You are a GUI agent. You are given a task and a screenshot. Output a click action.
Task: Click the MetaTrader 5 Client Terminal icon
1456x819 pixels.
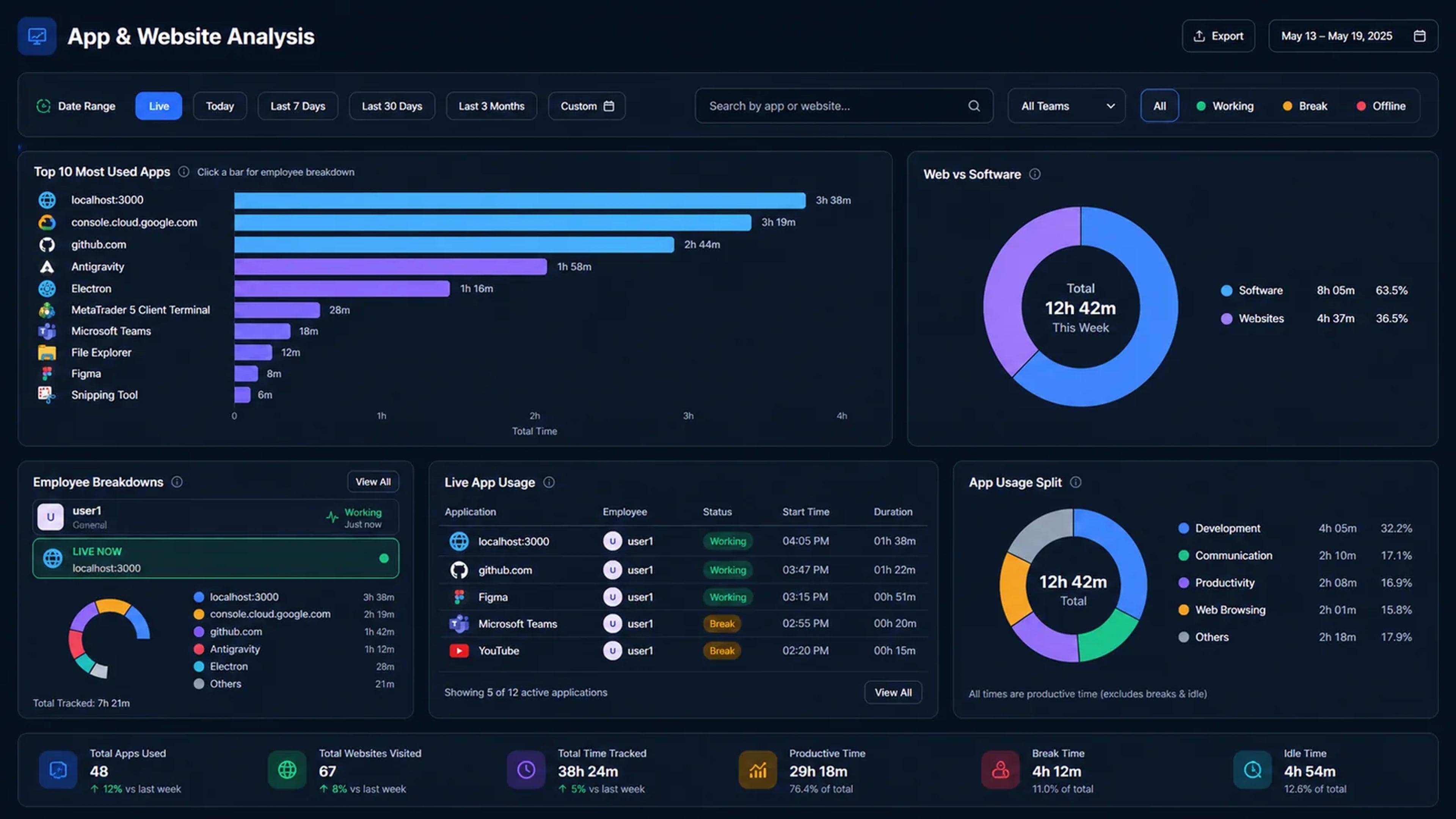pos(47,310)
